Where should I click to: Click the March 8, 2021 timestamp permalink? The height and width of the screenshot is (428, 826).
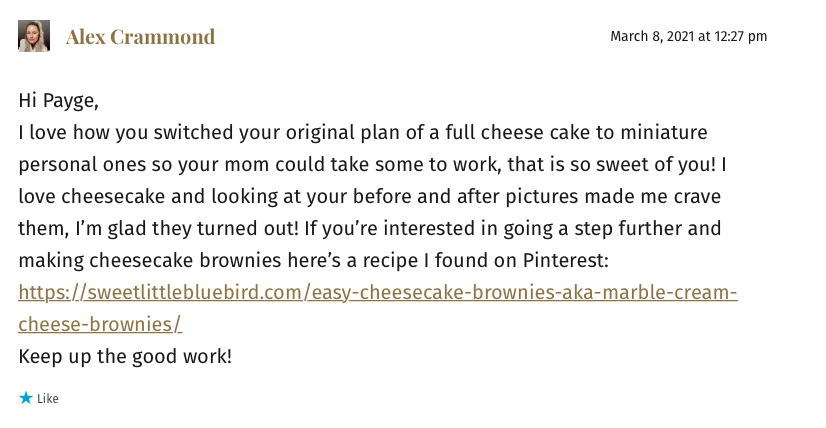[689, 36]
